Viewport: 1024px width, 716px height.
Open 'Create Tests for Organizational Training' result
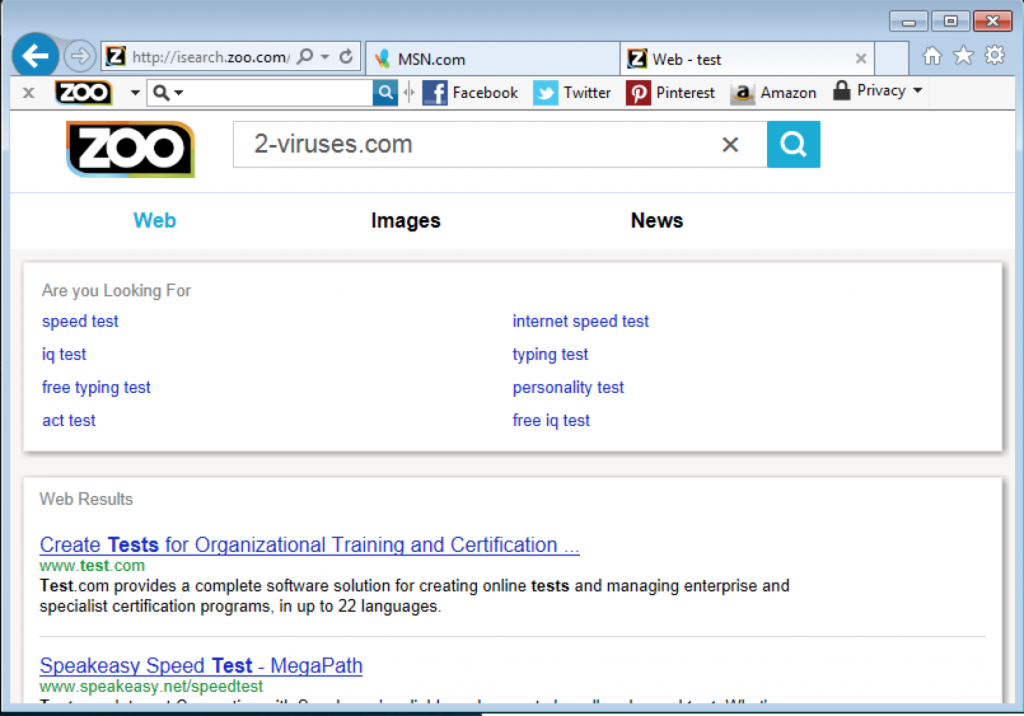[x=310, y=545]
